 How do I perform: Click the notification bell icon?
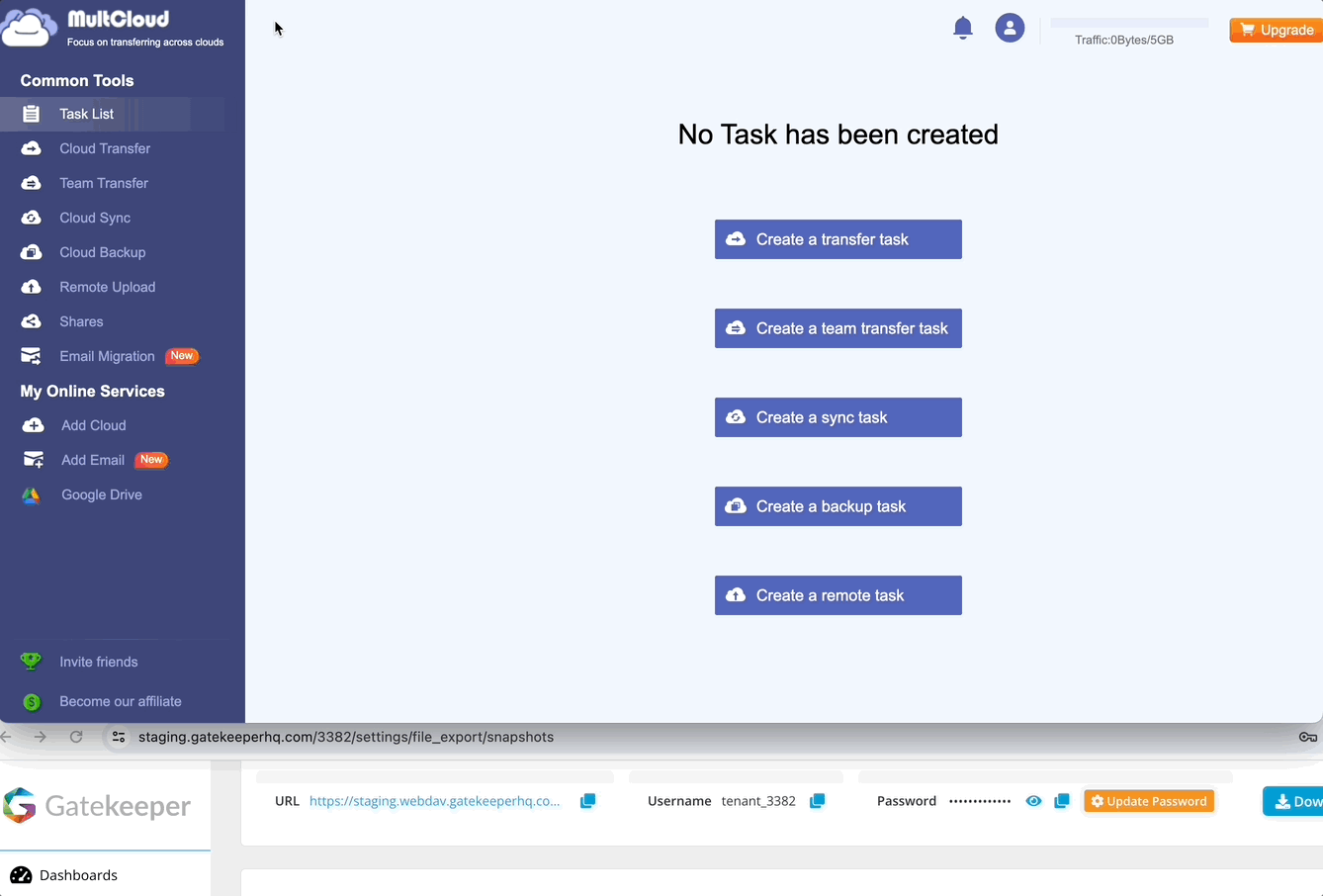[x=962, y=28]
